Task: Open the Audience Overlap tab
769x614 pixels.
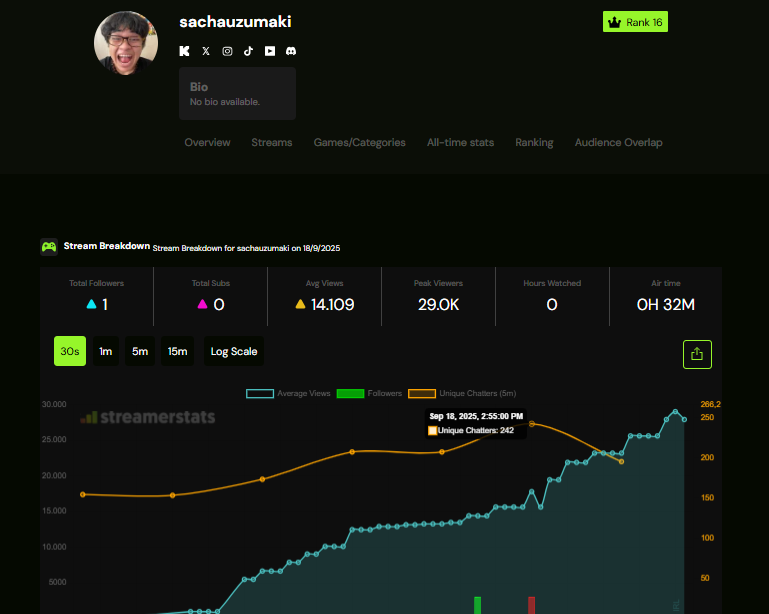Action: coord(618,143)
